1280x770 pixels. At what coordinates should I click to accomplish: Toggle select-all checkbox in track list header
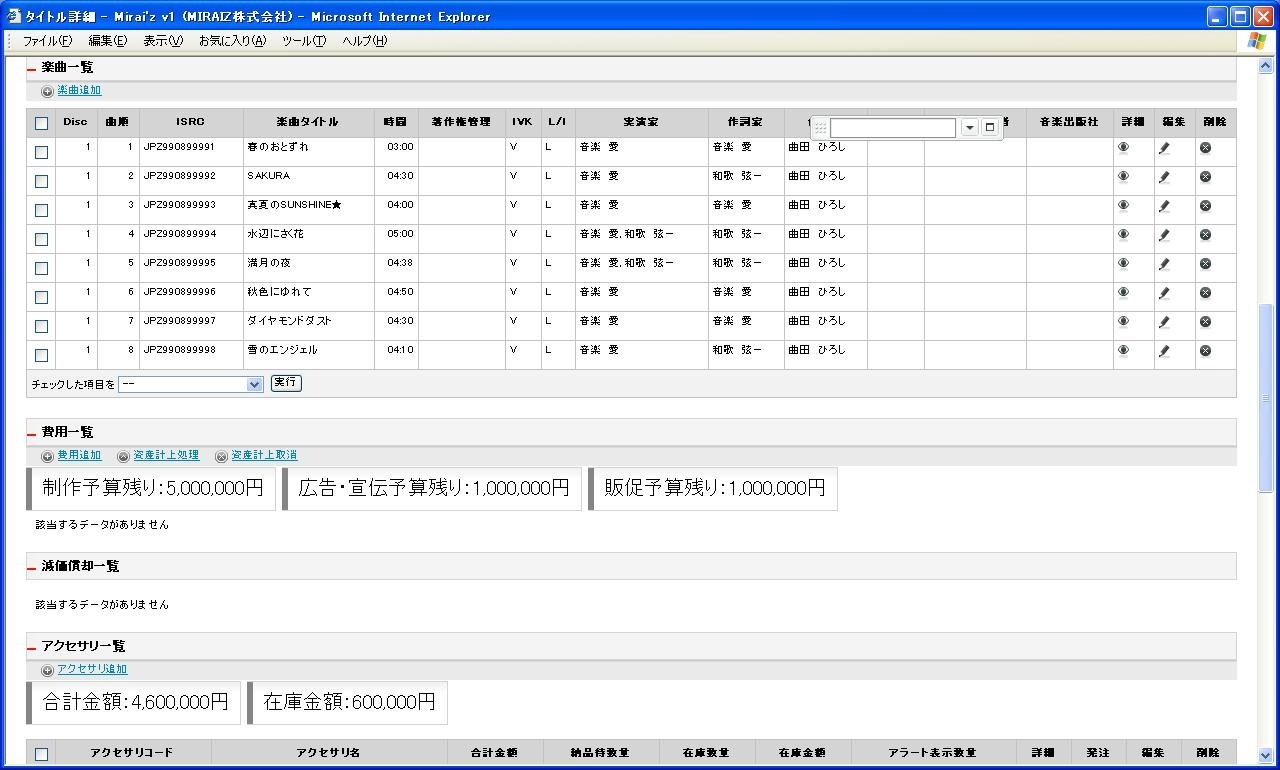41,124
